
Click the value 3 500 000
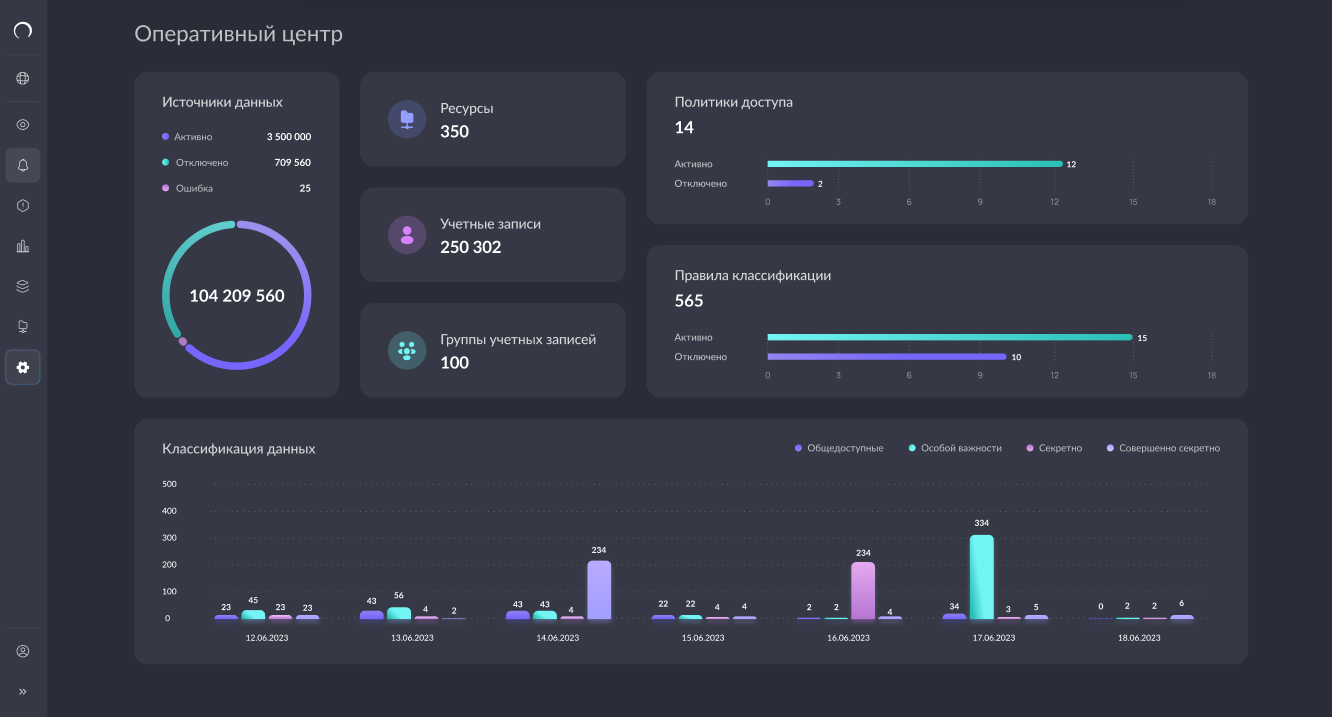[289, 137]
